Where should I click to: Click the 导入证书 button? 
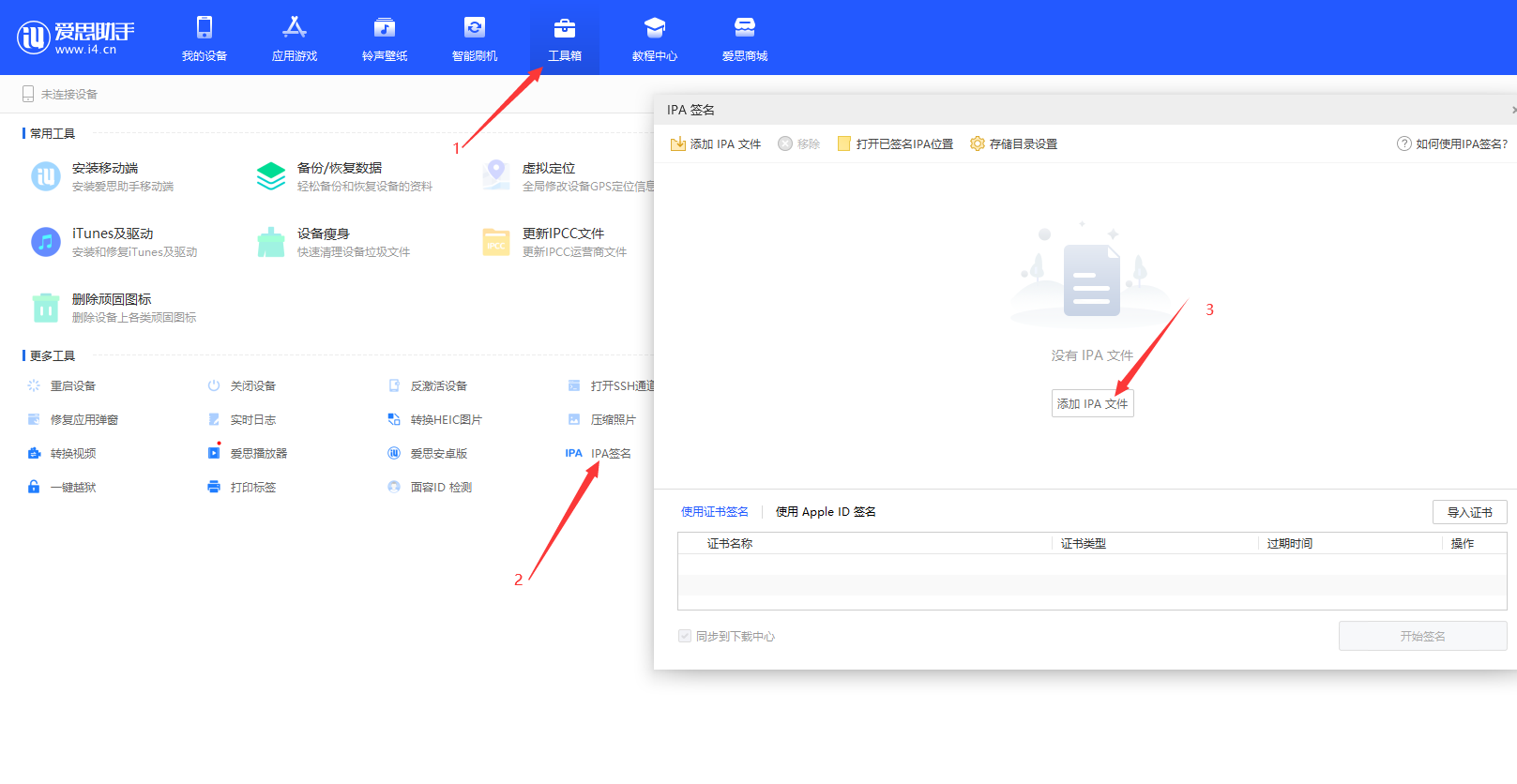click(1470, 512)
